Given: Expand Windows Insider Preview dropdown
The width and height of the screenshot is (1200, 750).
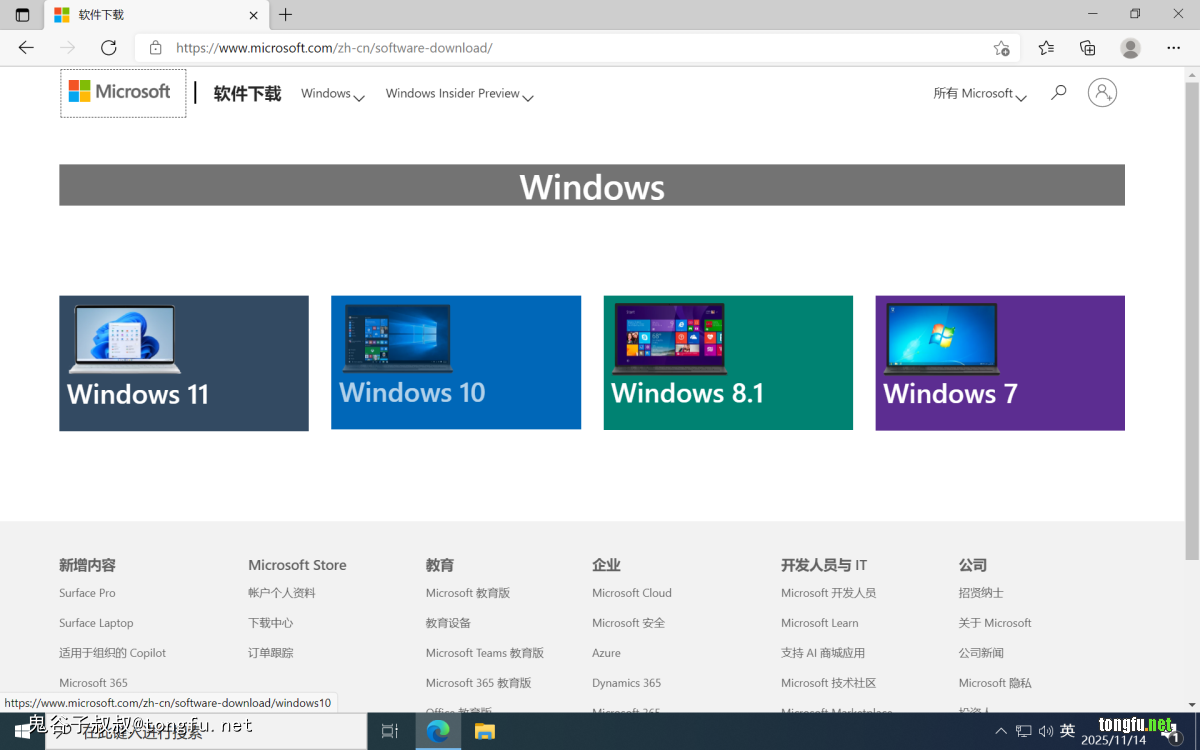Looking at the screenshot, I should [x=459, y=94].
